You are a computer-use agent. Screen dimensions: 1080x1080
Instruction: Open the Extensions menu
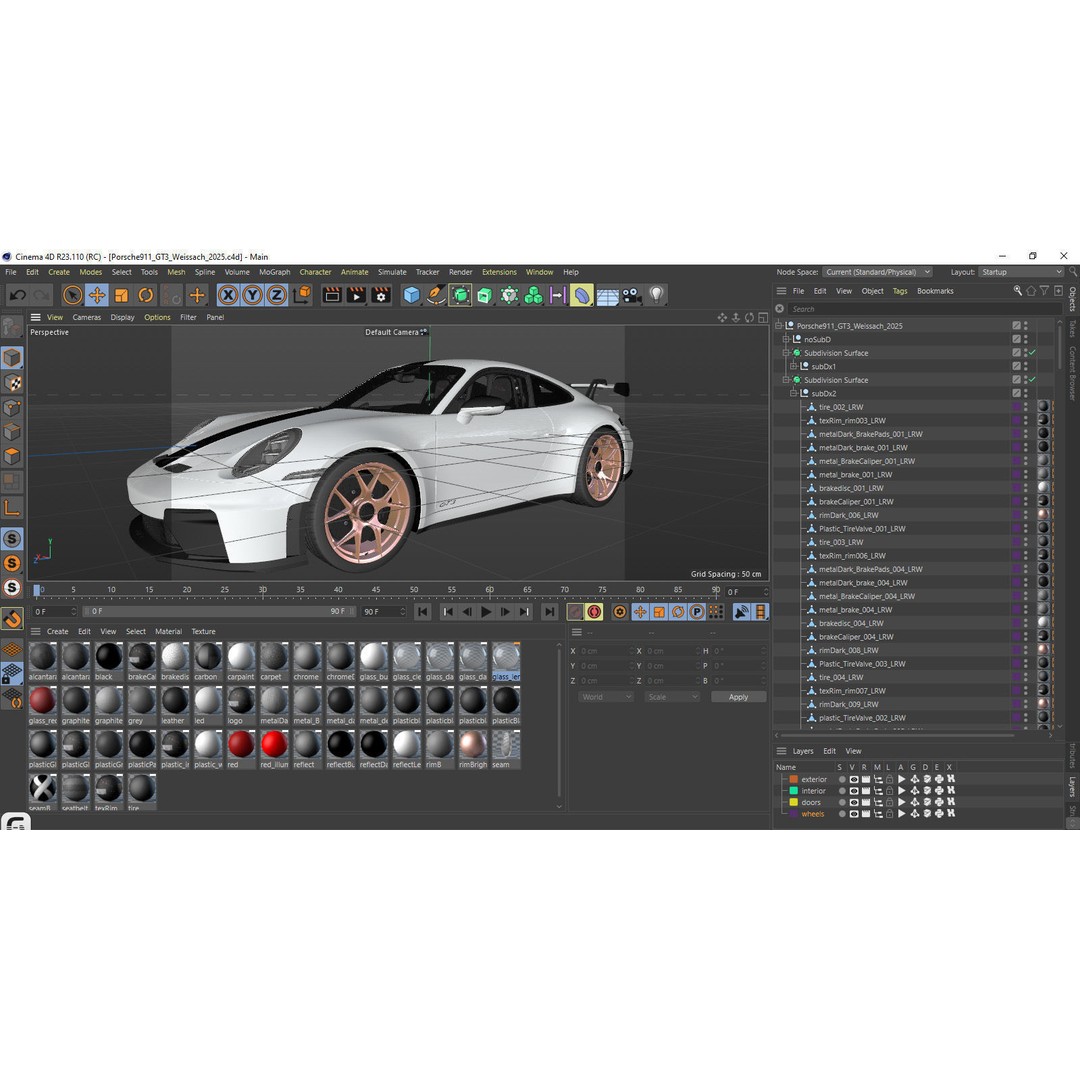pyautogui.click(x=499, y=272)
